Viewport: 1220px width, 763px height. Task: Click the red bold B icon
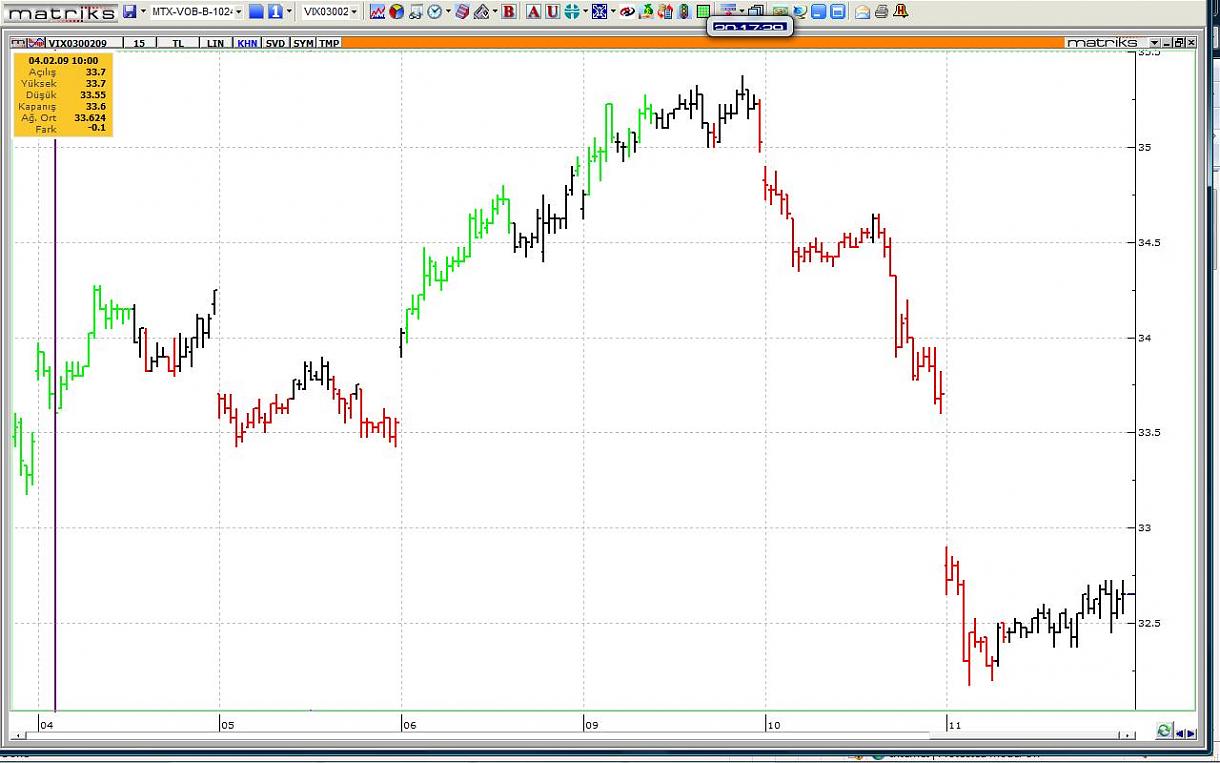pyautogui.click(x=509, y=11)
